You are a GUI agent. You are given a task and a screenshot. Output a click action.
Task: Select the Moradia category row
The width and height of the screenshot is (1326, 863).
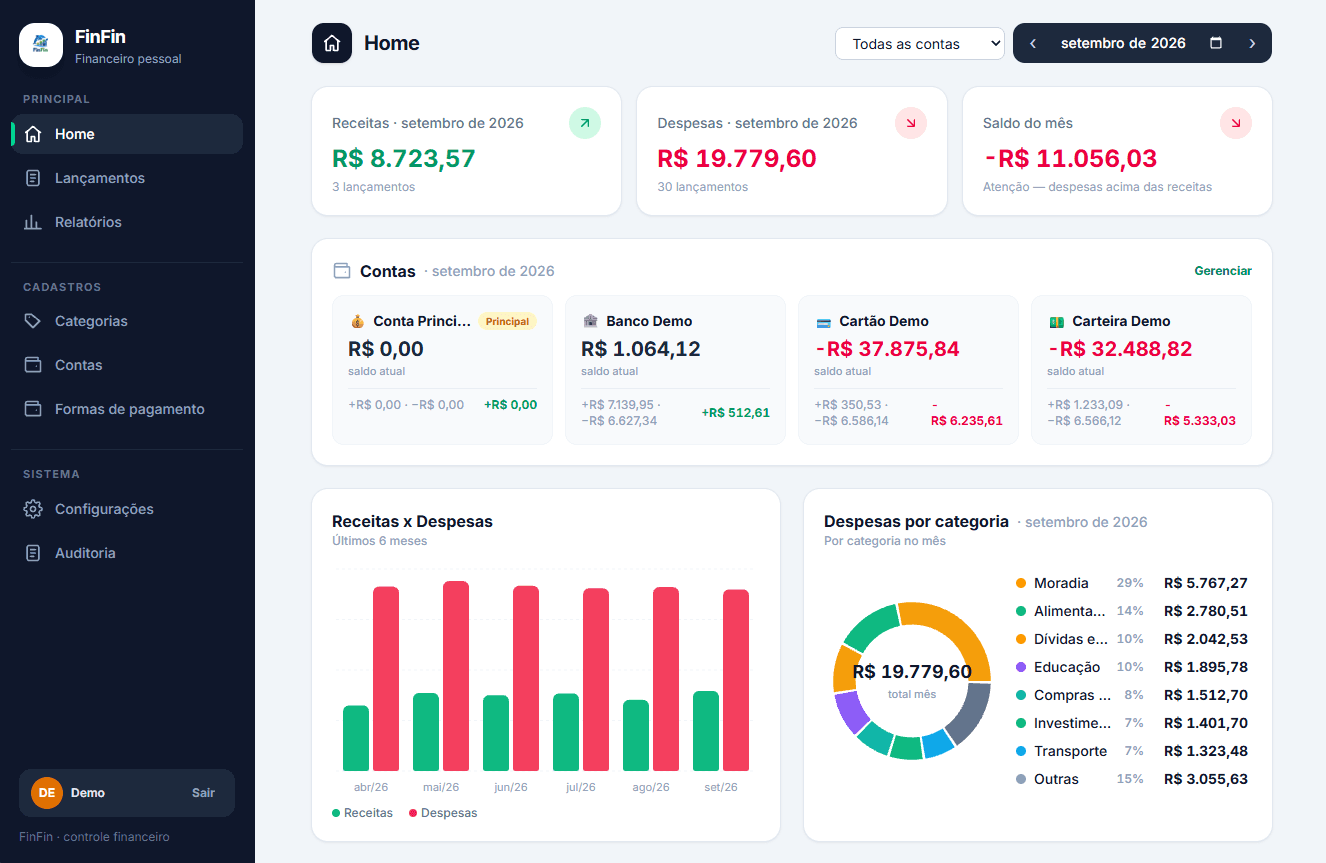(1131, 583)
